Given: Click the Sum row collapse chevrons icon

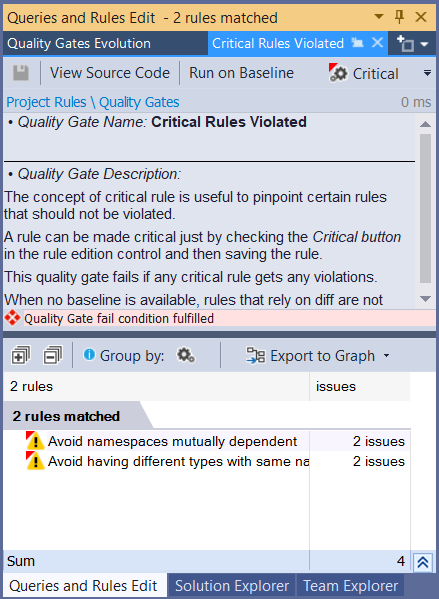Looking at the screenshot, I should point(423,562).
